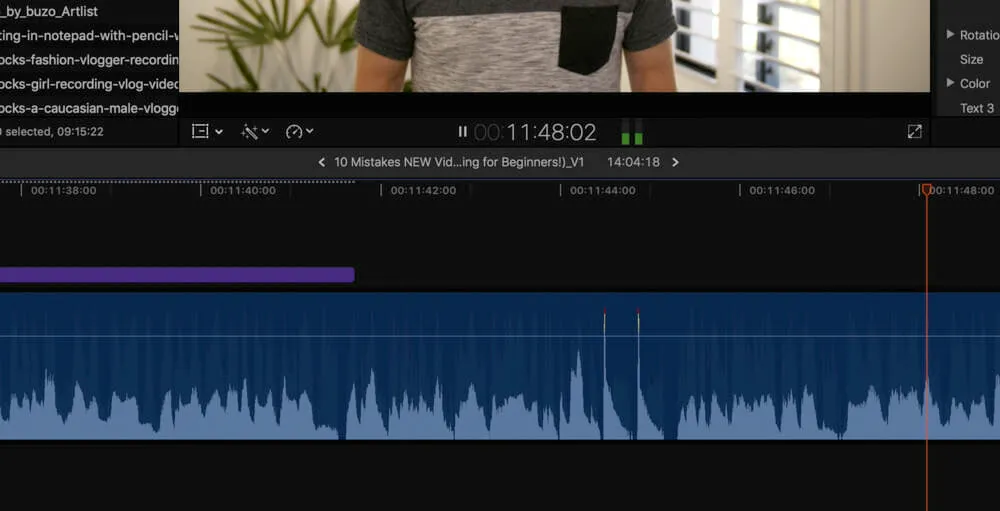
Task: Select the fashion-vlogger-recording clip in browser
Action: pos(89,60)
